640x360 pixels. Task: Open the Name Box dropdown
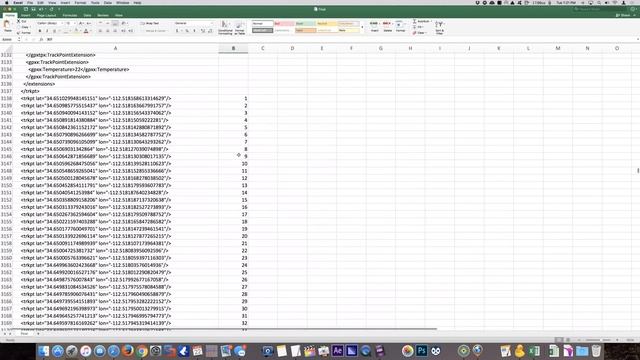19,40
